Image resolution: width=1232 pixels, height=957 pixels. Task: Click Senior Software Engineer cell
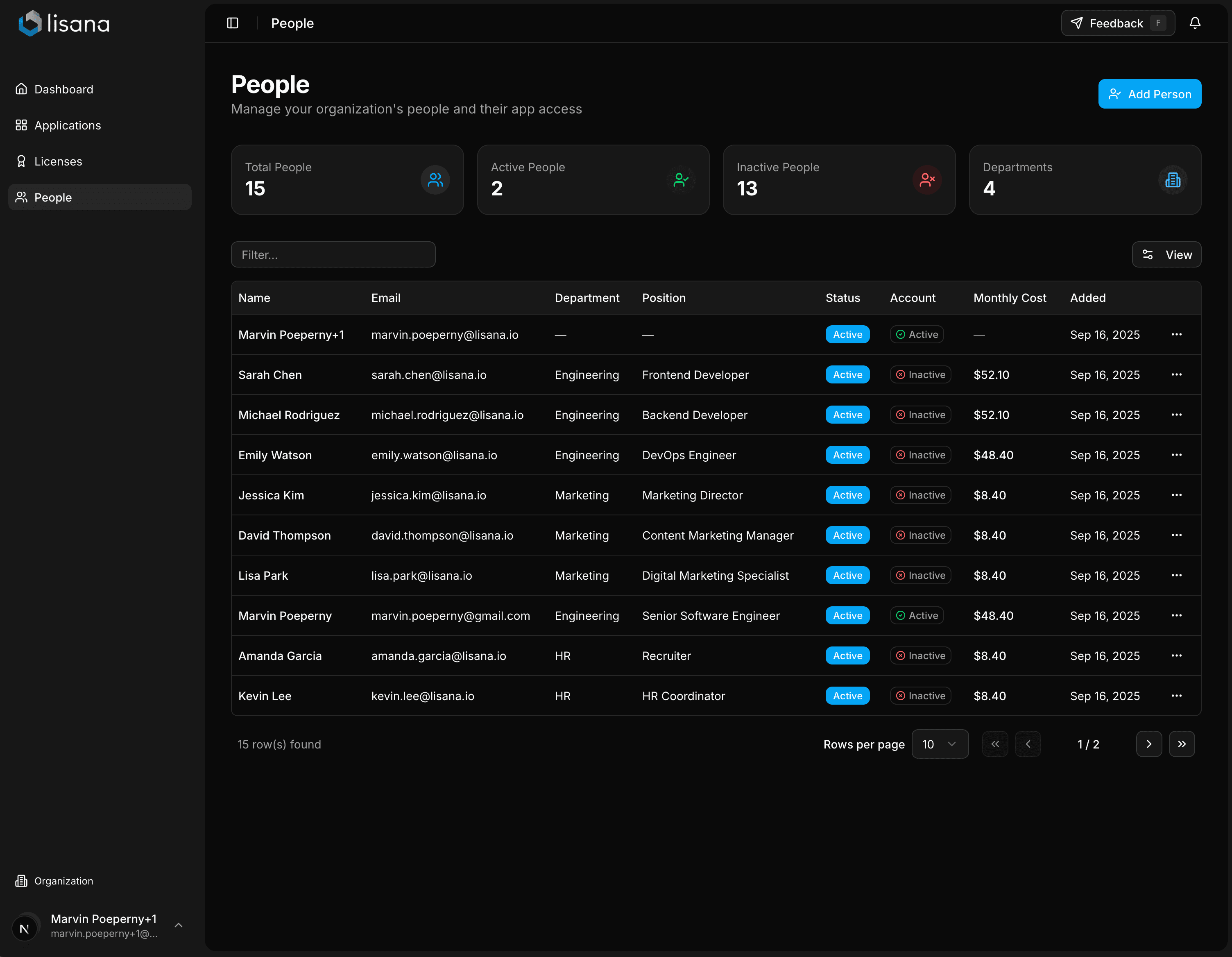click(711, 616)
